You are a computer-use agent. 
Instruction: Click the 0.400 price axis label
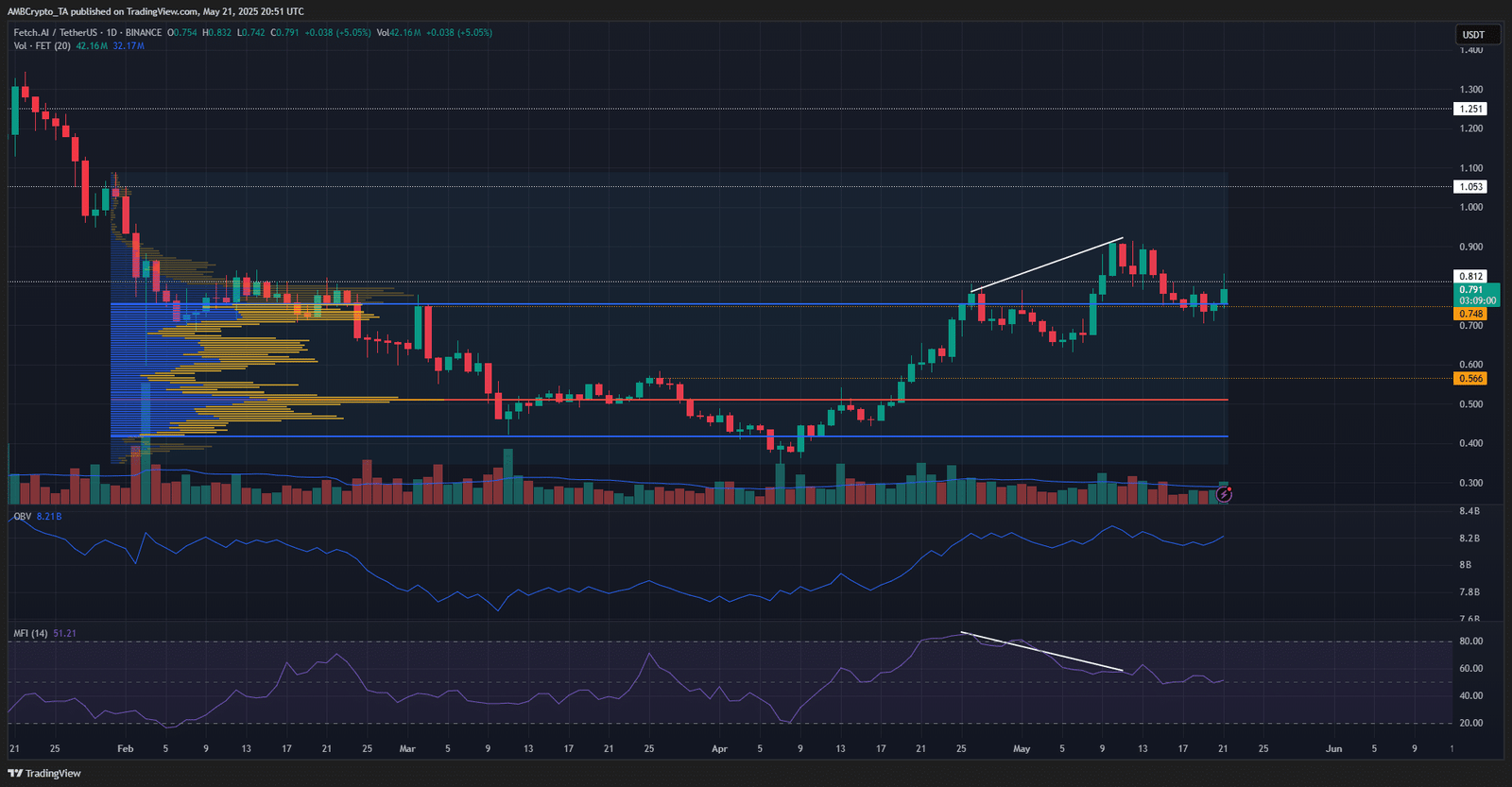pos(1471,443)
